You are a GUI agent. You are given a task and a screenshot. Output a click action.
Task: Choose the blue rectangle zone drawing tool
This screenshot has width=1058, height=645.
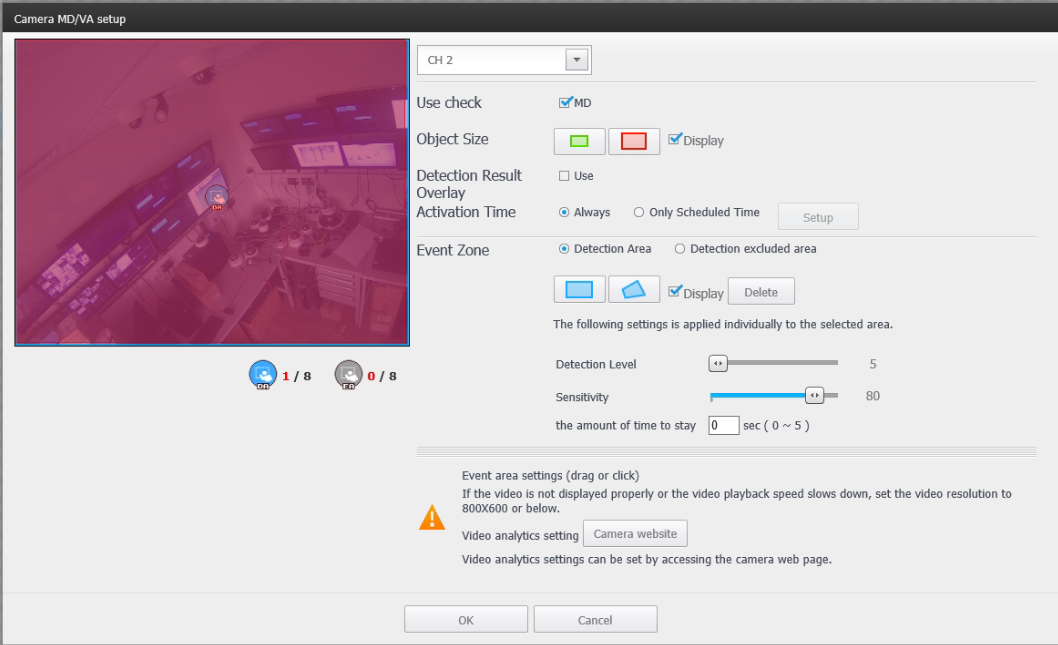(x=579, y=290)
